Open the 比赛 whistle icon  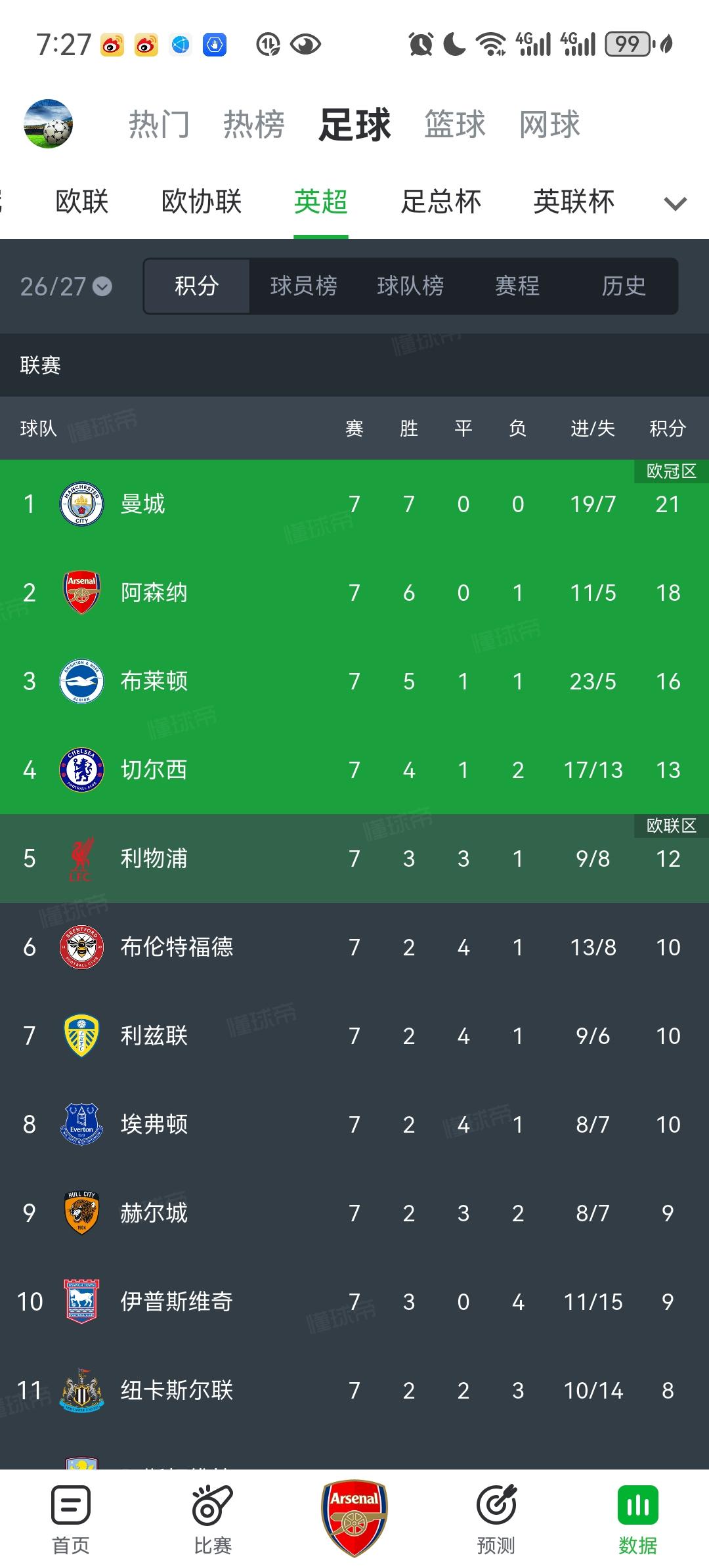click(x=213, y=1505)
